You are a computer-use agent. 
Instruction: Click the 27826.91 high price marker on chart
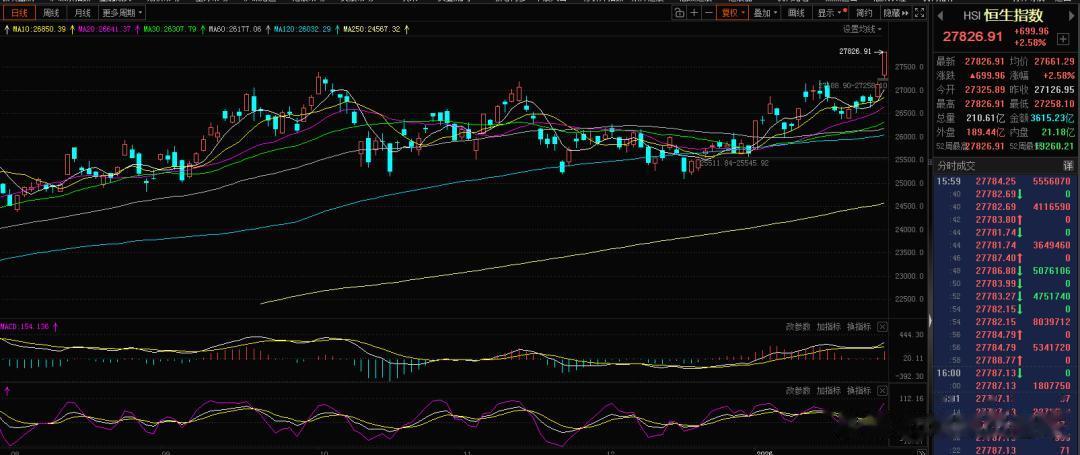click(x=855, y=51)
